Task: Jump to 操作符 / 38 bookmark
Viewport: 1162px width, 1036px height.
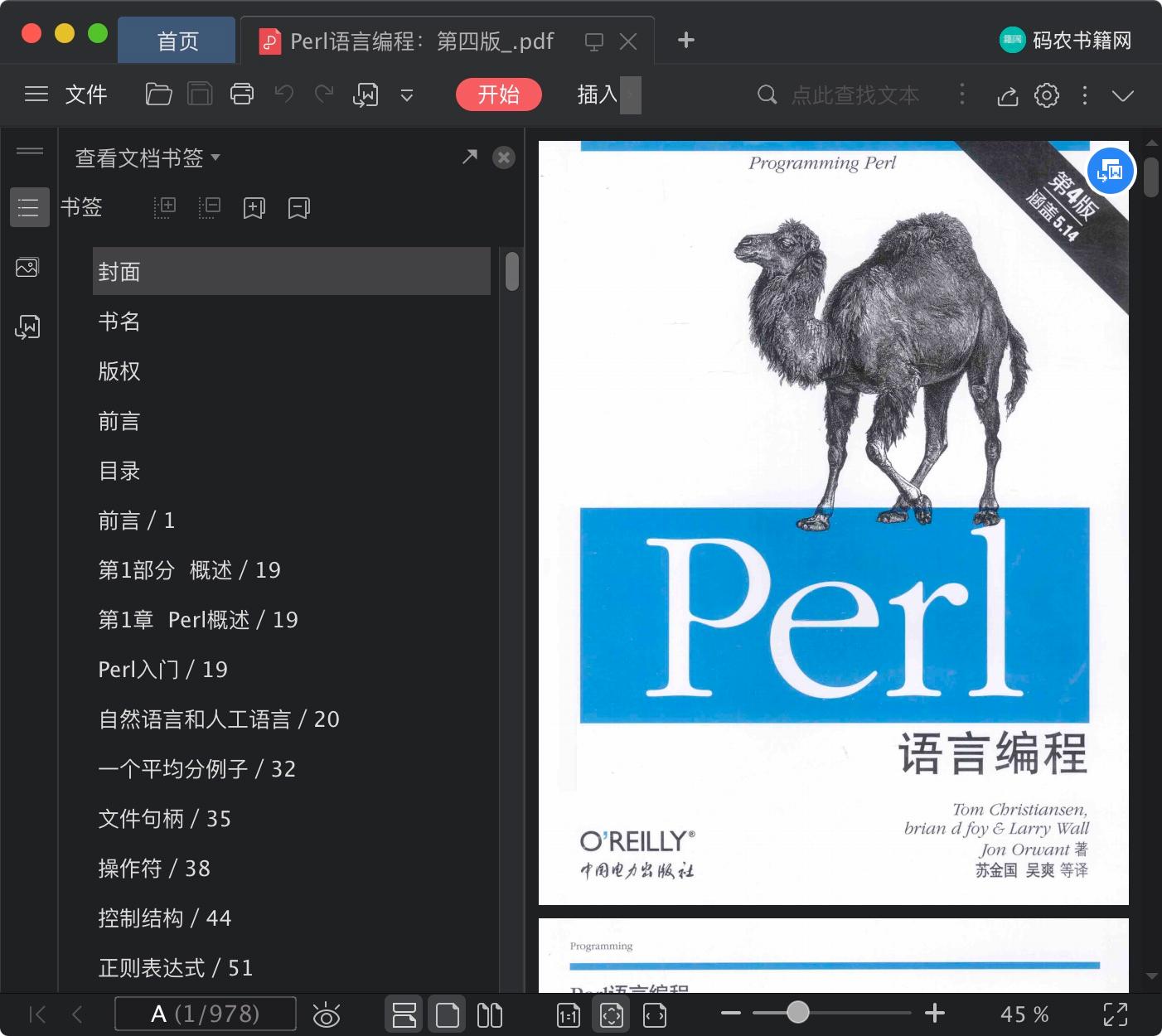Action: pos(154,869)
